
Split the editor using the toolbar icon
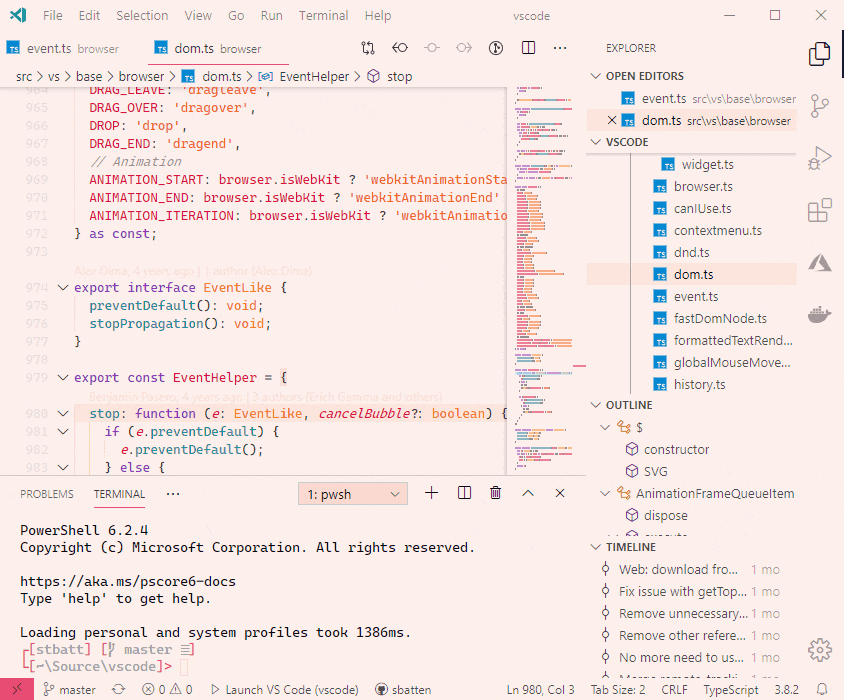coord(529,48)
